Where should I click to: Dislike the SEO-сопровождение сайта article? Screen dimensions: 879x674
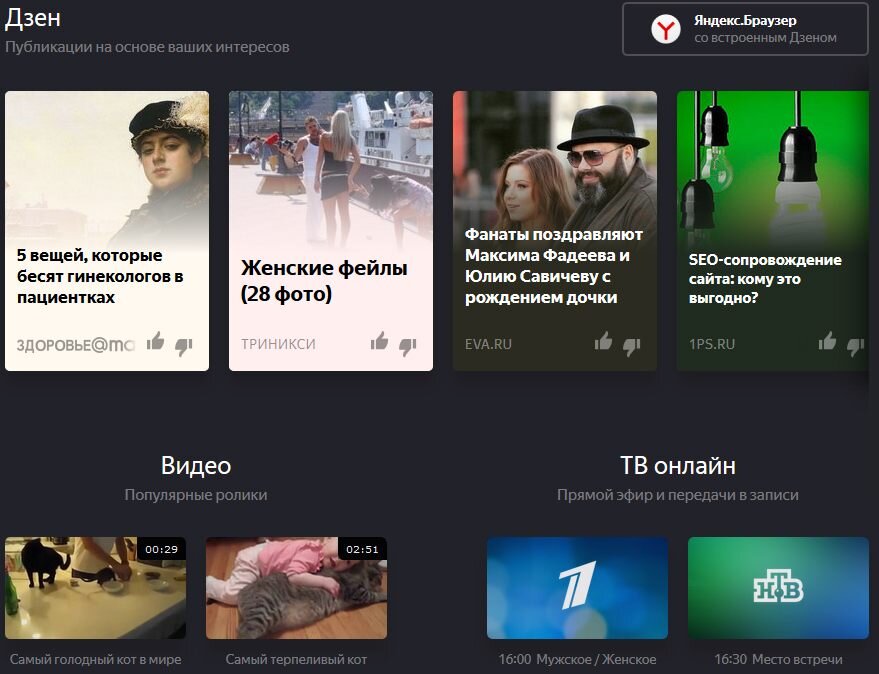click(x=852, y=343)
